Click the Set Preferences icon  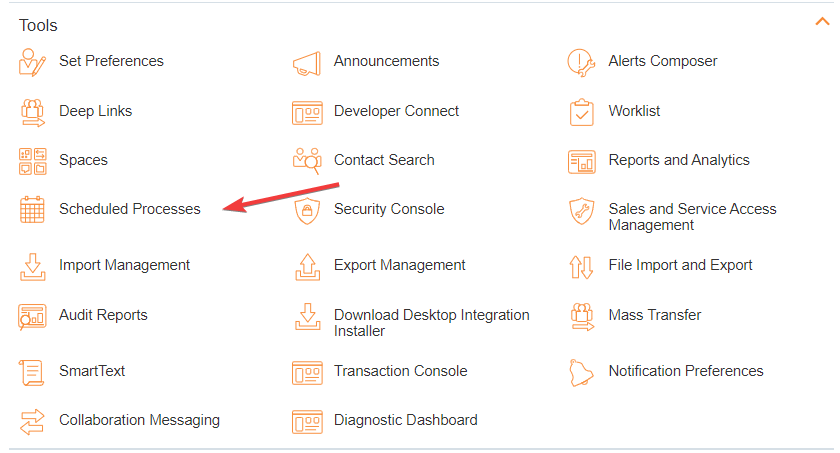coord(32,62)
